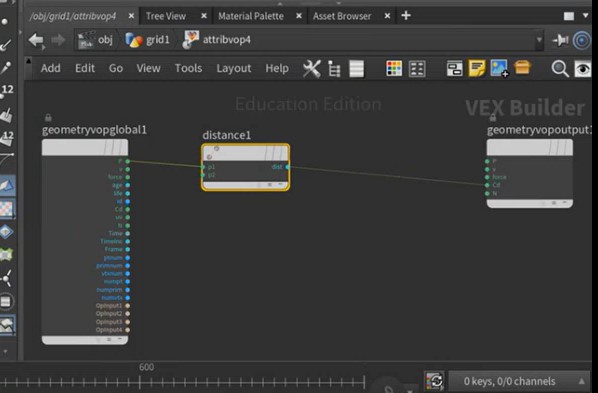Click the orange subnet box icon

tap(522, 68)
